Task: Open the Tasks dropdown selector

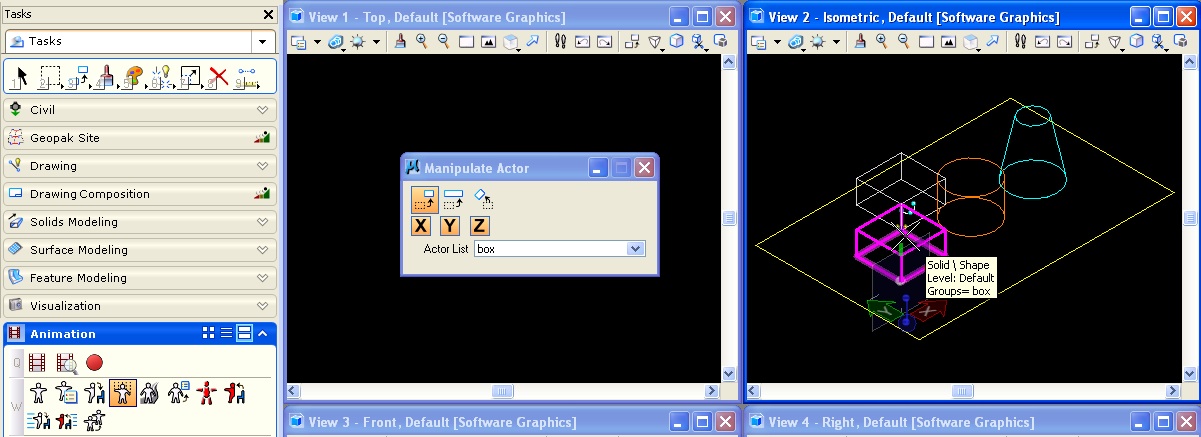Action: coord(263,41)
